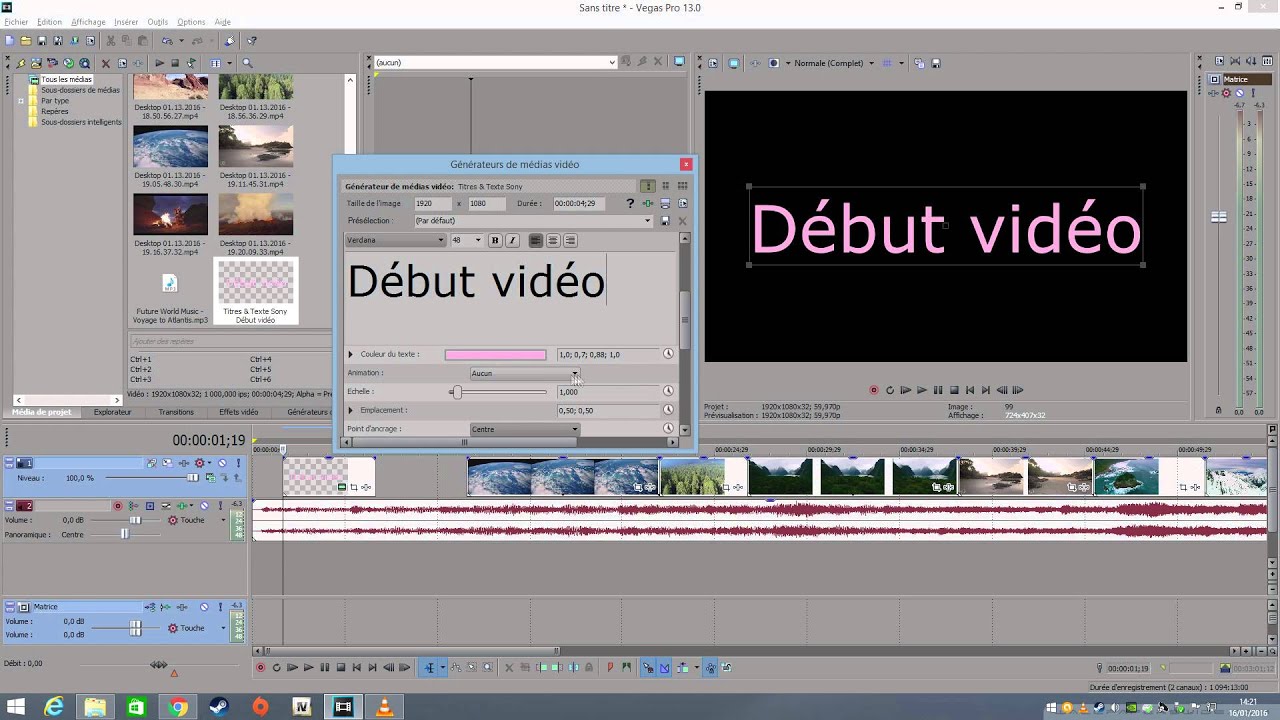Switch to the Explorateur tab
Viewport: 1280px width, 720px height.
coord(113,412)
